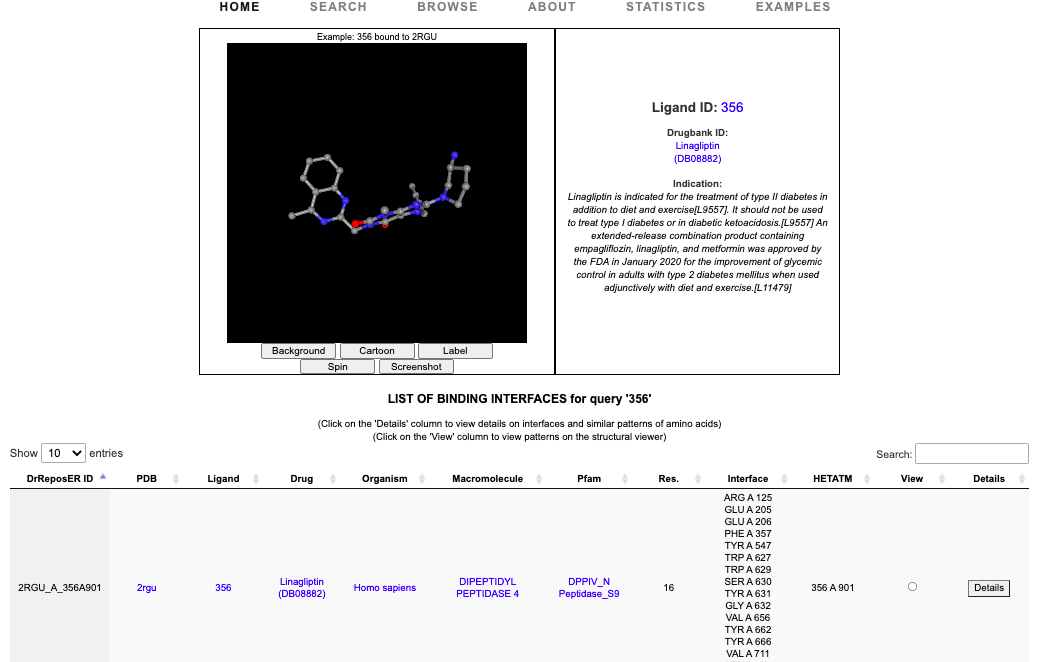The image size is (1046, 662).
Task: Open Linagliptin (DB08882) drug link in table
Action: point(302,588)
